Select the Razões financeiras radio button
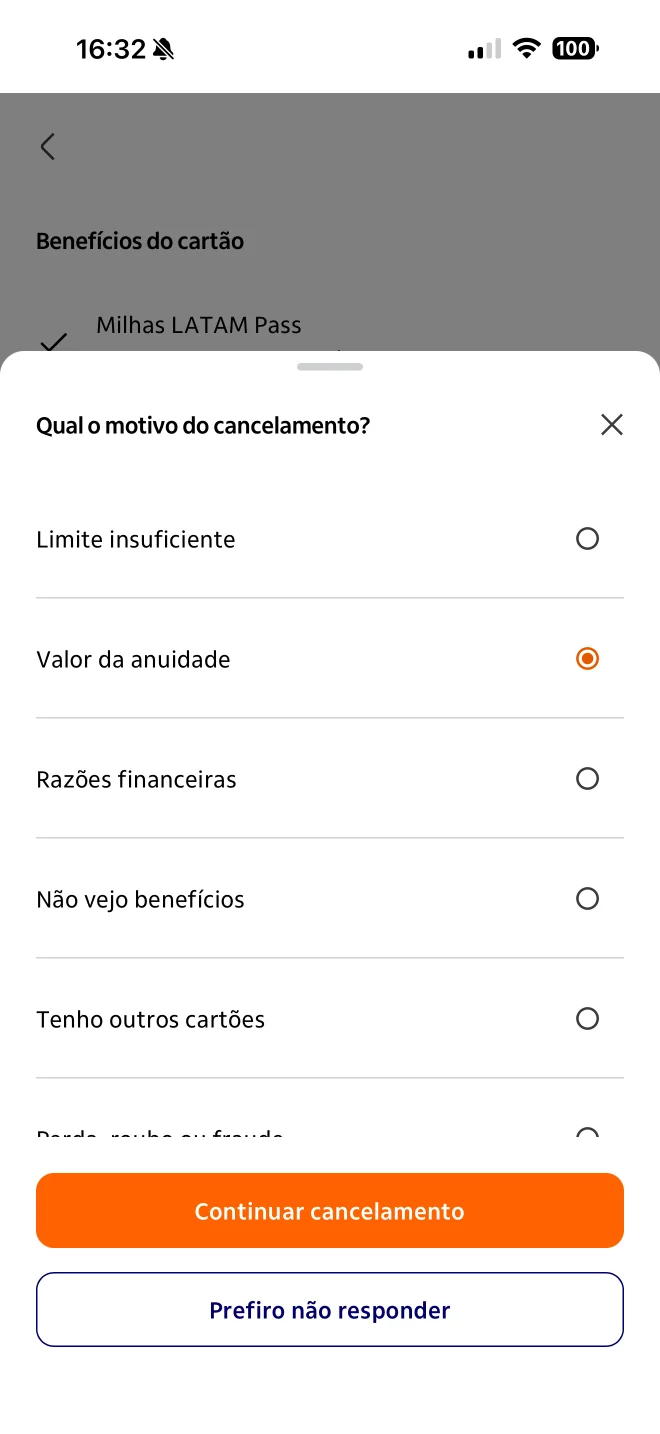660x1434 pixels. [x=588, y=779]
